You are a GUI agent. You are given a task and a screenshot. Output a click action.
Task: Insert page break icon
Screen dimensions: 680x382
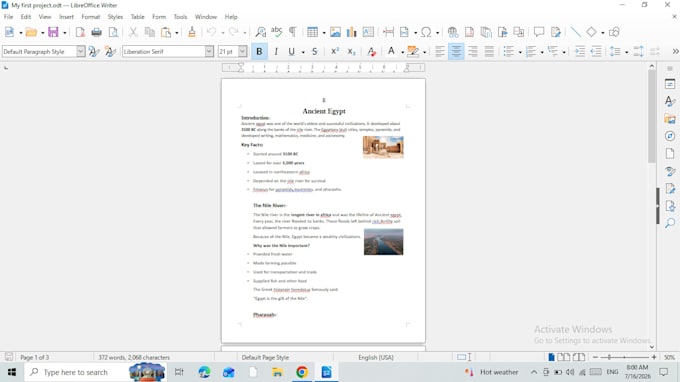388,32
